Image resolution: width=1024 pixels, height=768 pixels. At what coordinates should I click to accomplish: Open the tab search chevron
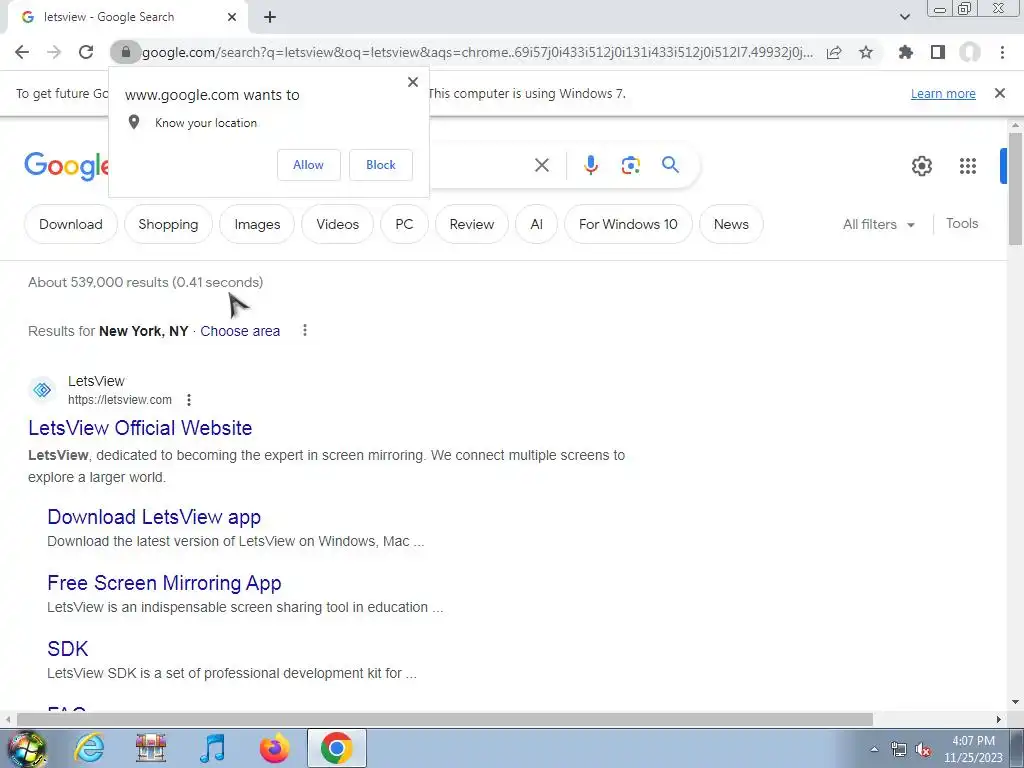pos(904,18)
